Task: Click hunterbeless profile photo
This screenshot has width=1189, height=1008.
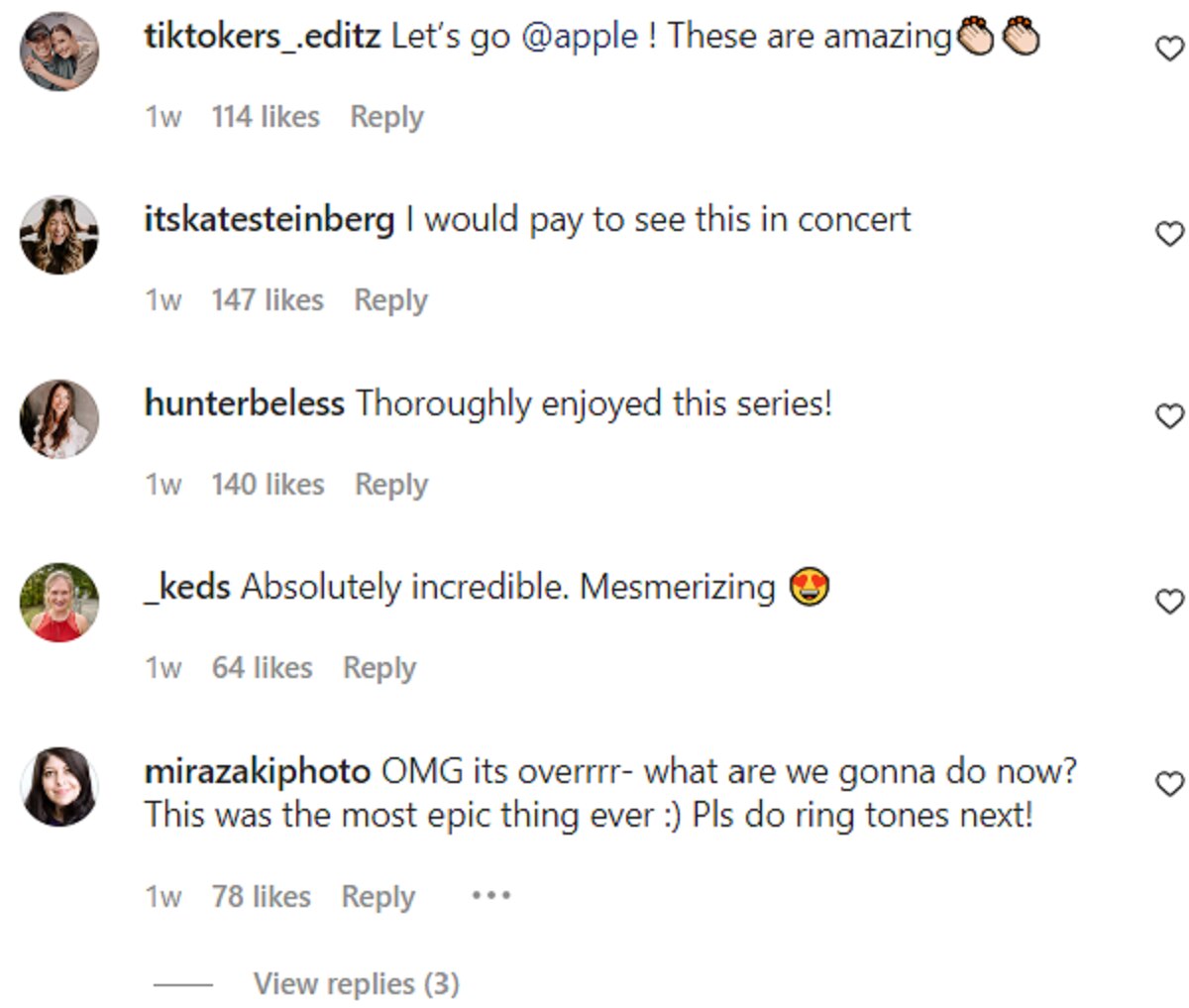Action: click(59, 419)
